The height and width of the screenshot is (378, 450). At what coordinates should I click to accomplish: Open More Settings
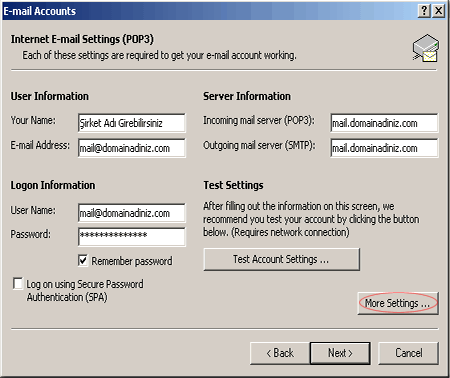[398, 303]
